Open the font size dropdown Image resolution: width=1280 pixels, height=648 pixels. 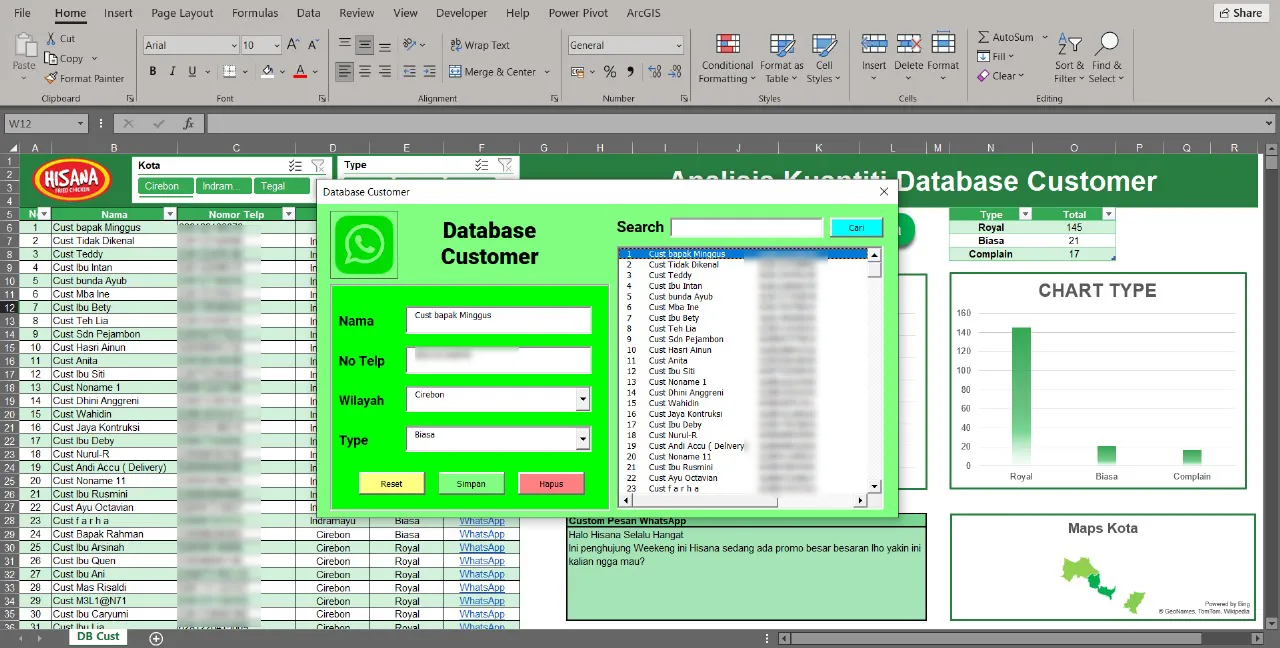276,45
